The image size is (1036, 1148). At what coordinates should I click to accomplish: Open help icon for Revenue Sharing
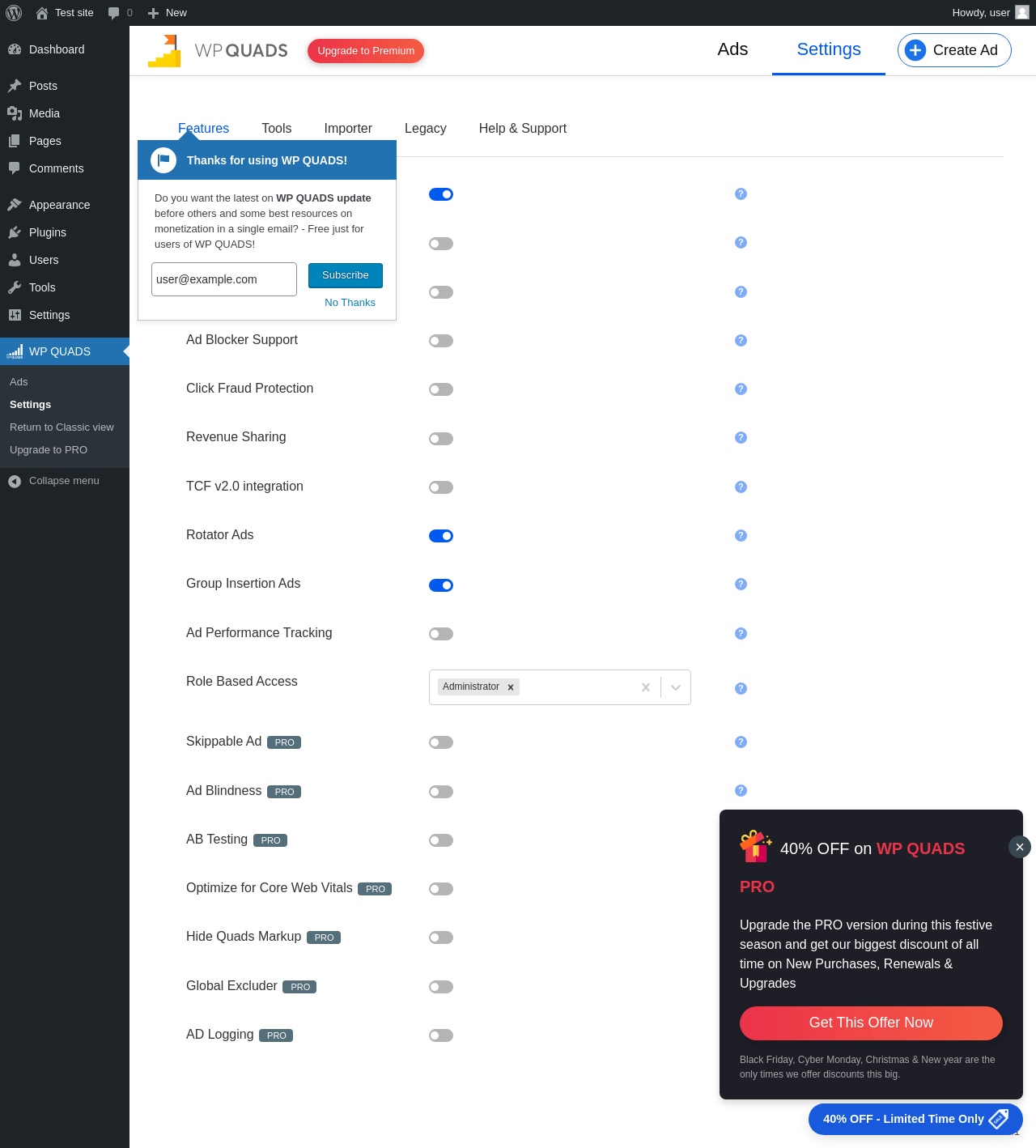pos(741,438)
